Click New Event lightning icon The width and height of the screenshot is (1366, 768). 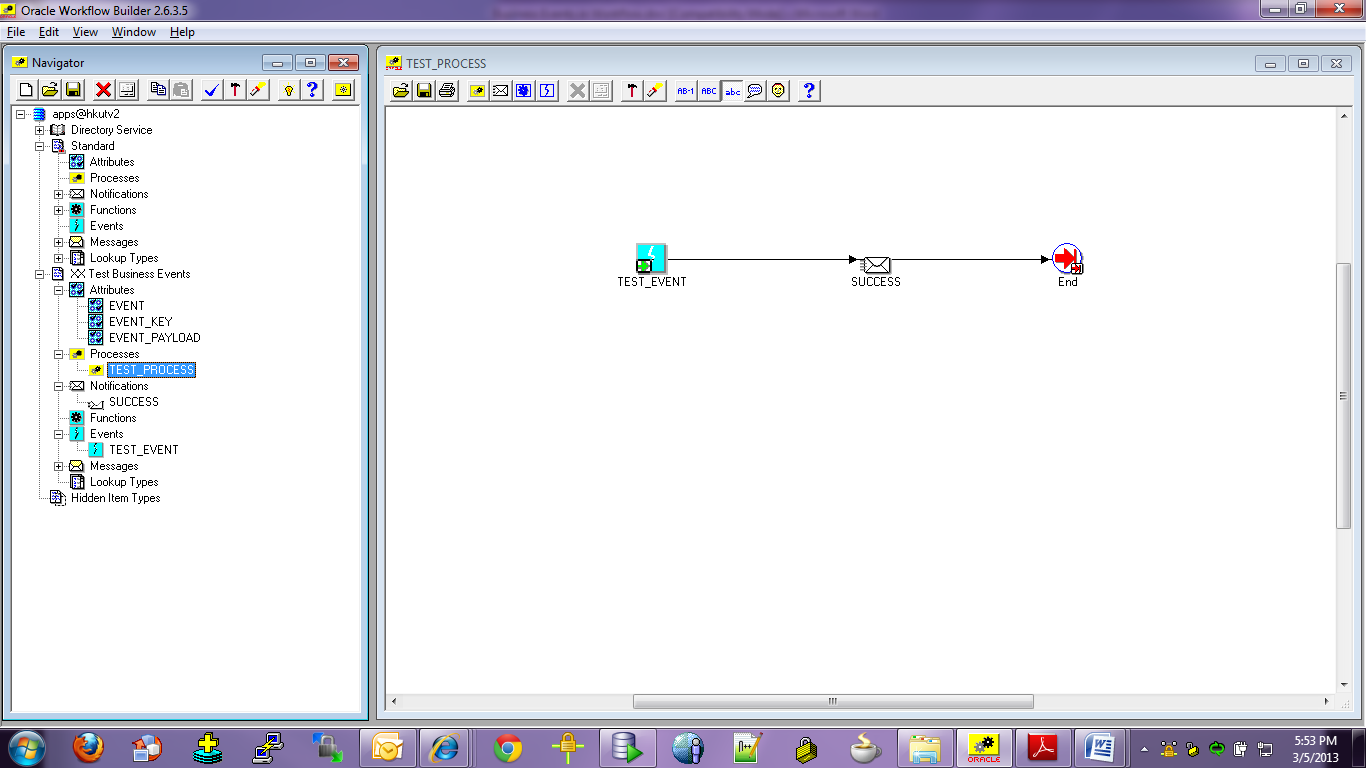(x=547, y=91)
